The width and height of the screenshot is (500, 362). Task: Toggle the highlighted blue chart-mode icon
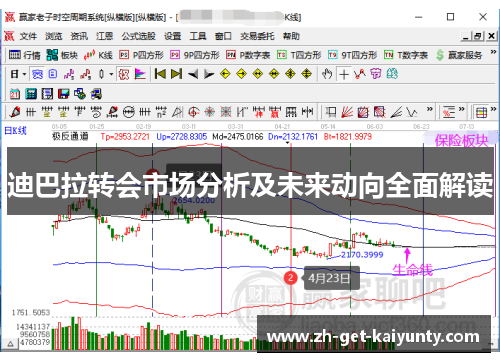[37, 74]
